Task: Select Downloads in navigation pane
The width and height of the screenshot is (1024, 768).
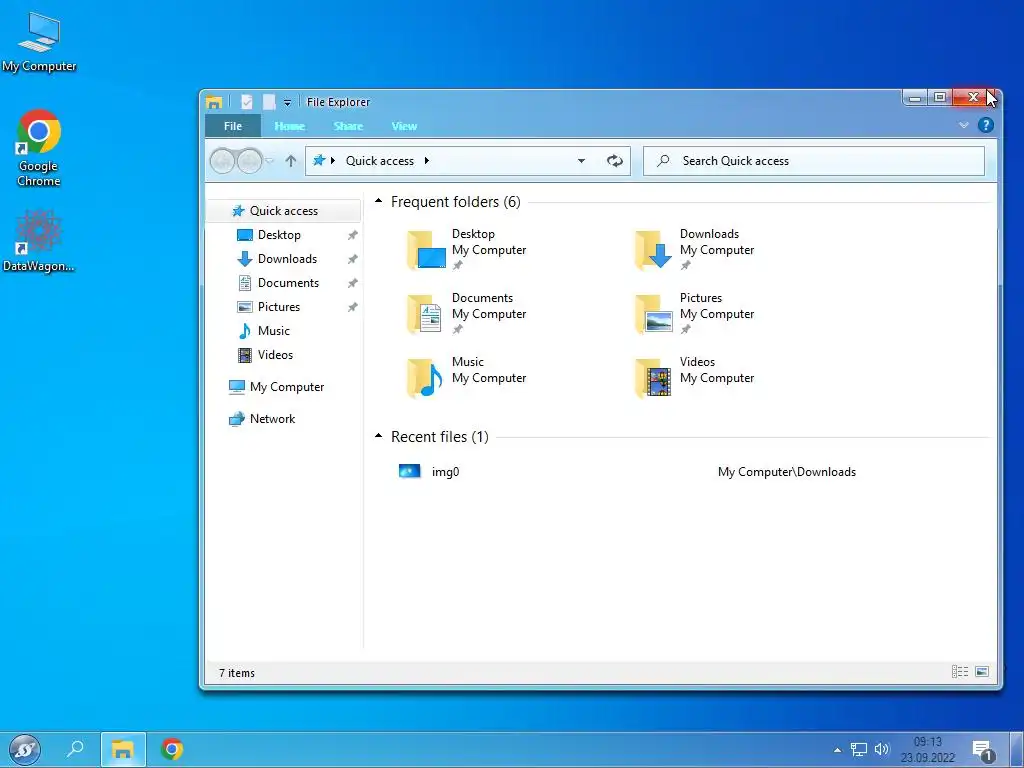Action: click(x=287, y=259)
